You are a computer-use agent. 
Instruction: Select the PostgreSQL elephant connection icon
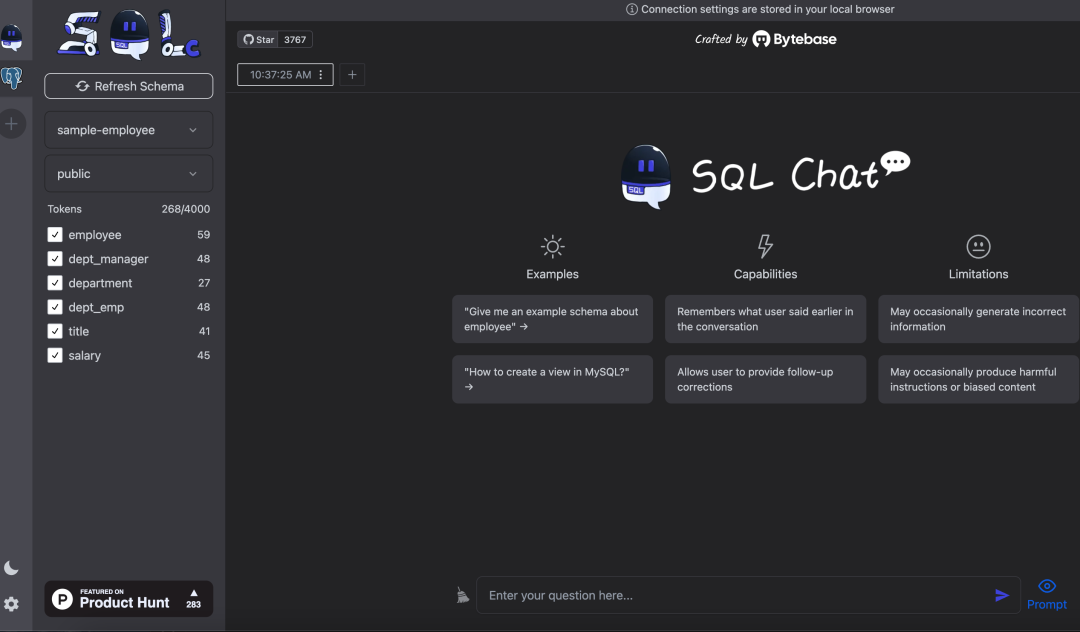click(x=12, y=78)
